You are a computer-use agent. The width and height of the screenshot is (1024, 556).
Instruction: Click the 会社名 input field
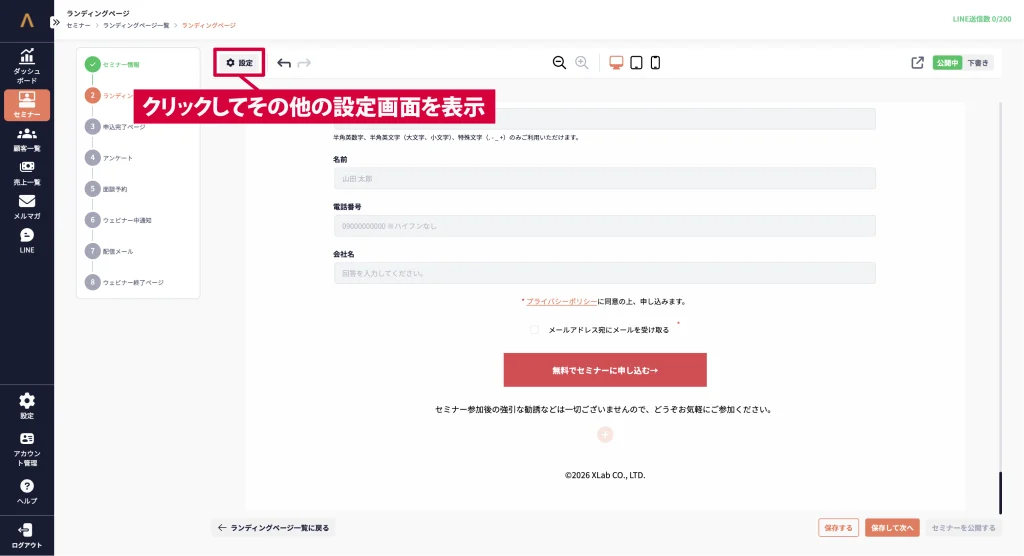(605, 273)
